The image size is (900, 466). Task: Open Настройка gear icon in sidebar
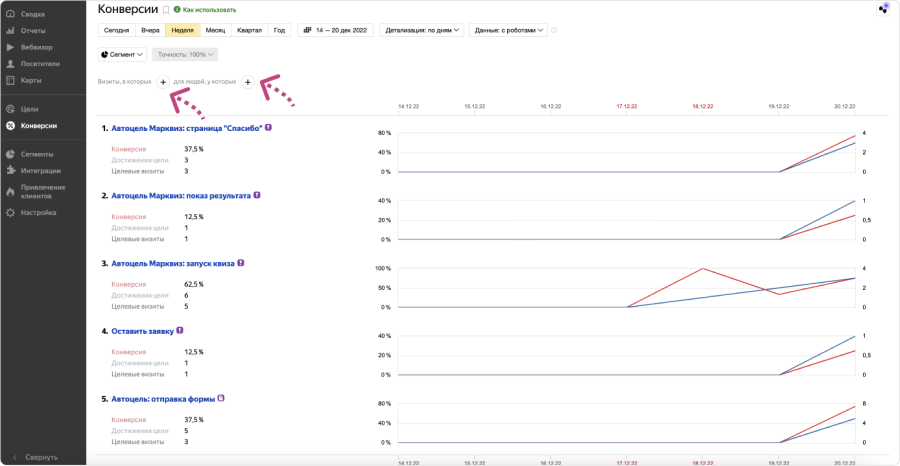[x=10, y=212]
